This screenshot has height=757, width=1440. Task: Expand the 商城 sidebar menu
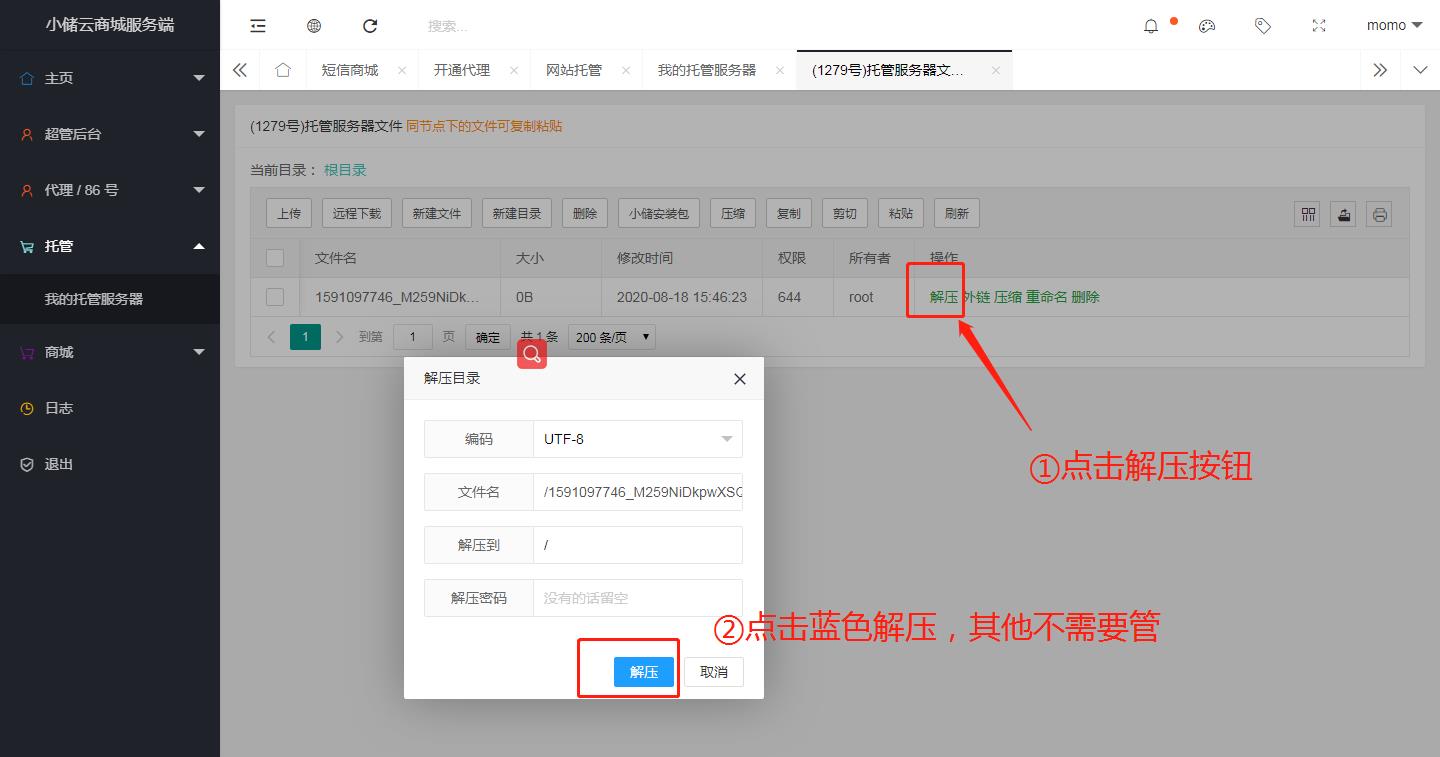tap(110, 352)
